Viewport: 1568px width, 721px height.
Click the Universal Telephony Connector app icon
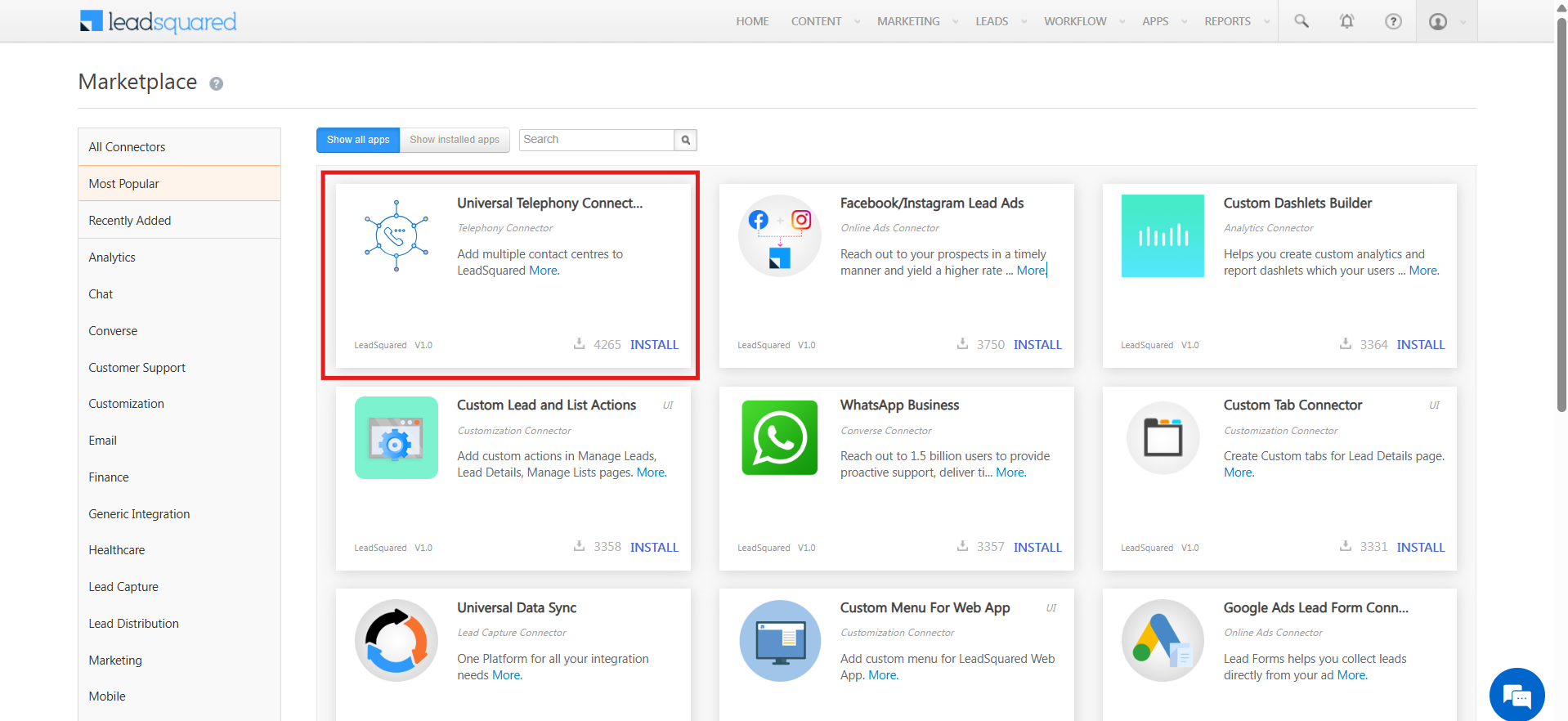pyautogui.click(x=396, y=235)
